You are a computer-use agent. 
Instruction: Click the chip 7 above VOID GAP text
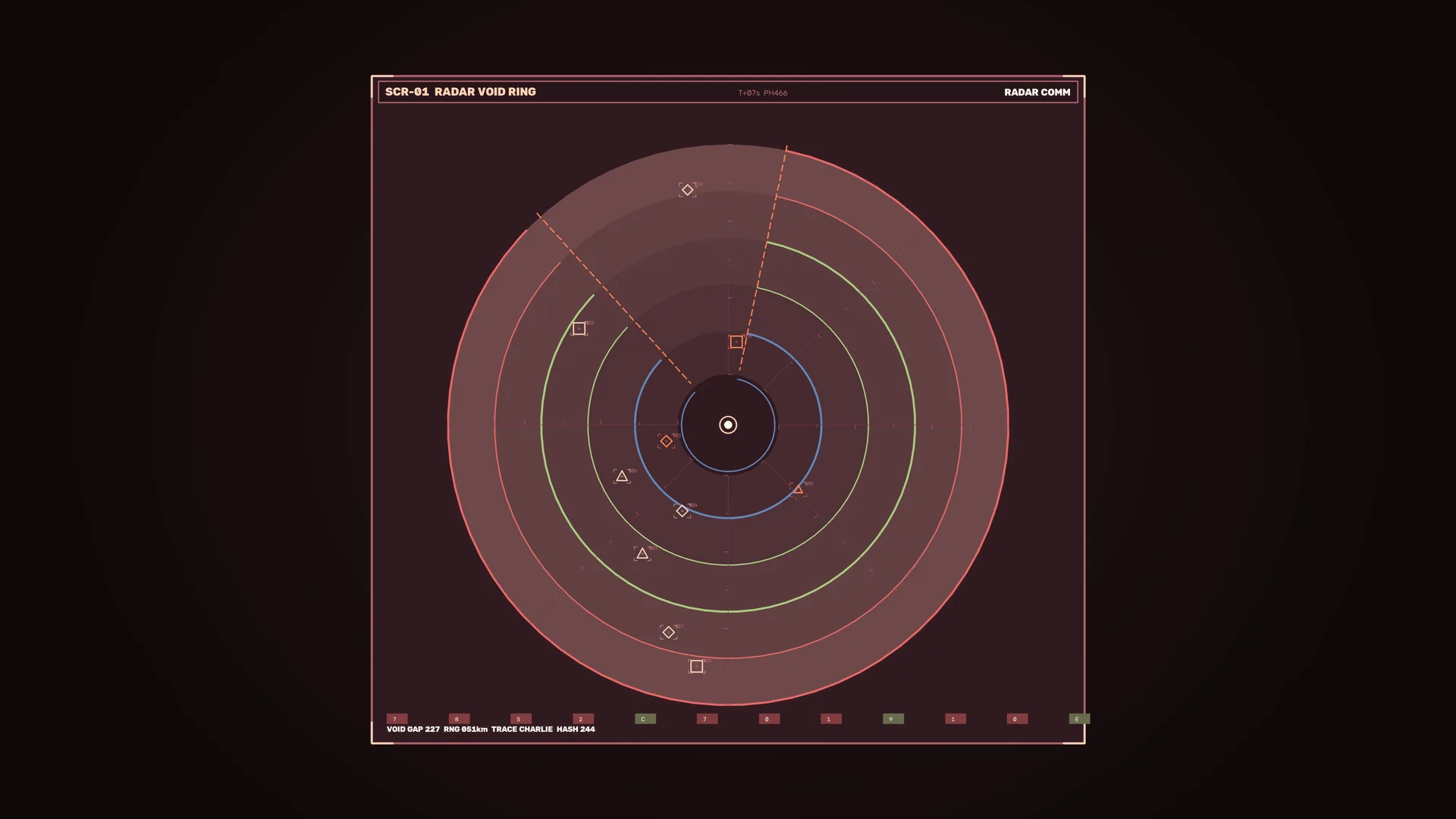397,719
